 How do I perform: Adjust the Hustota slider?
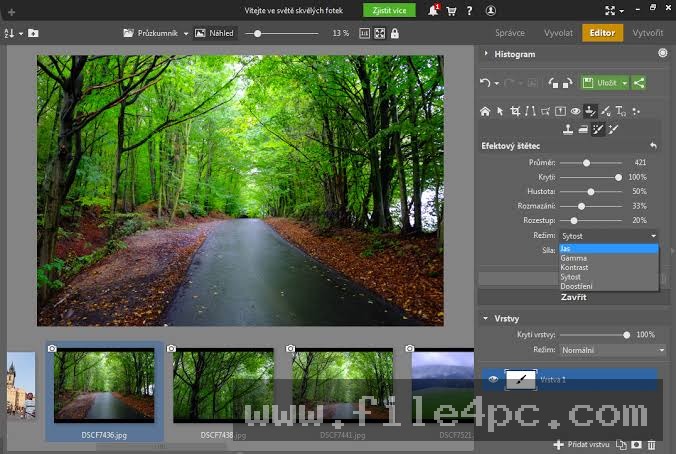[x=591, y=191]
